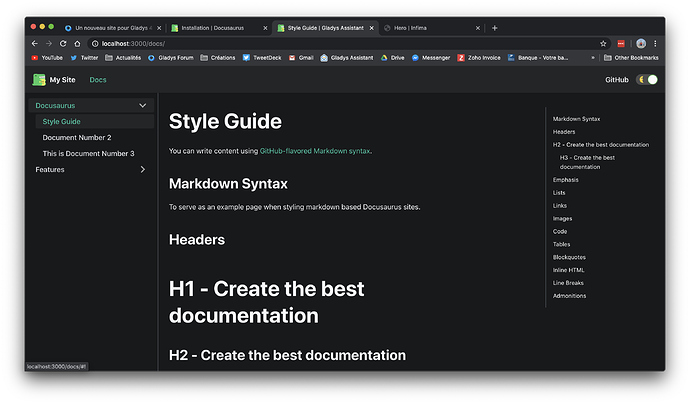This screenshot has height=404, width=690.
Task: Jump to Inline HTML in table of contents
Action: [569, 270]
